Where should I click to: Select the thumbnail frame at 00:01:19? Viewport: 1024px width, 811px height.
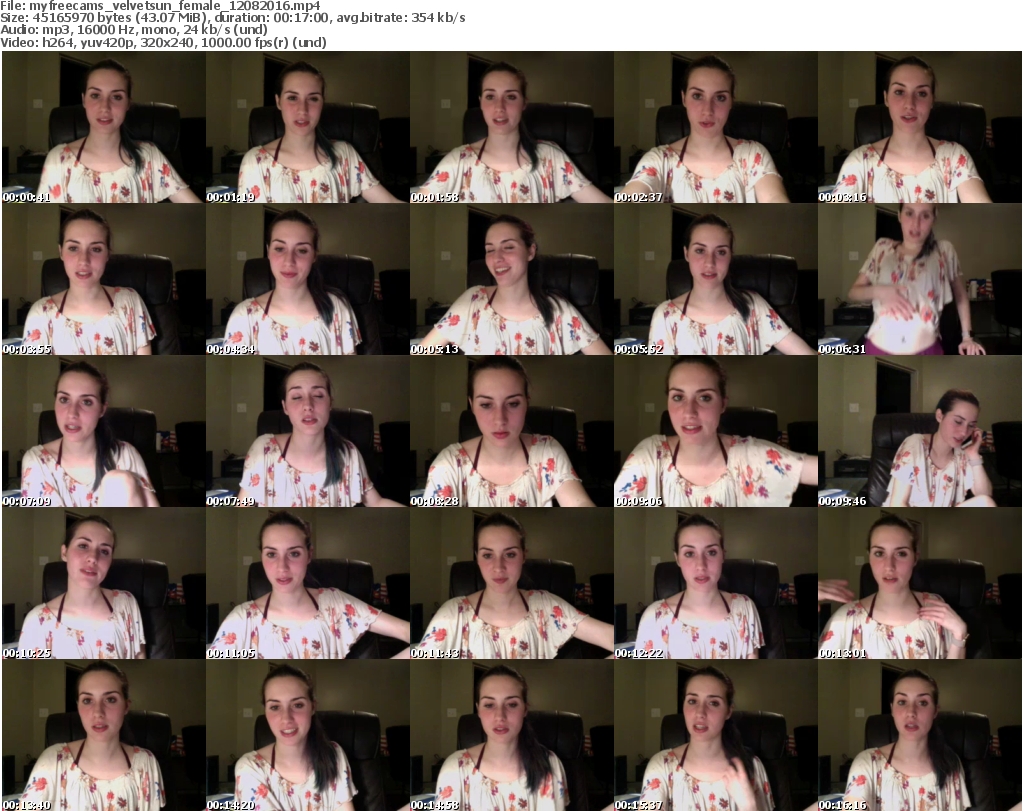pos(308,127)
